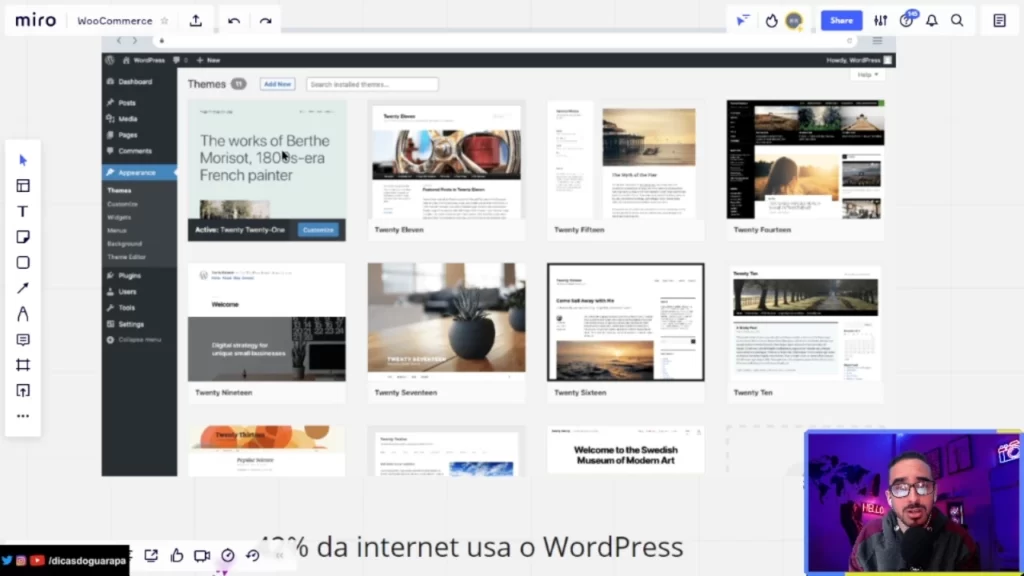Click the browser mockup back arrow
The height and width of the screenshot is (576, 1024).
(119, 40)
